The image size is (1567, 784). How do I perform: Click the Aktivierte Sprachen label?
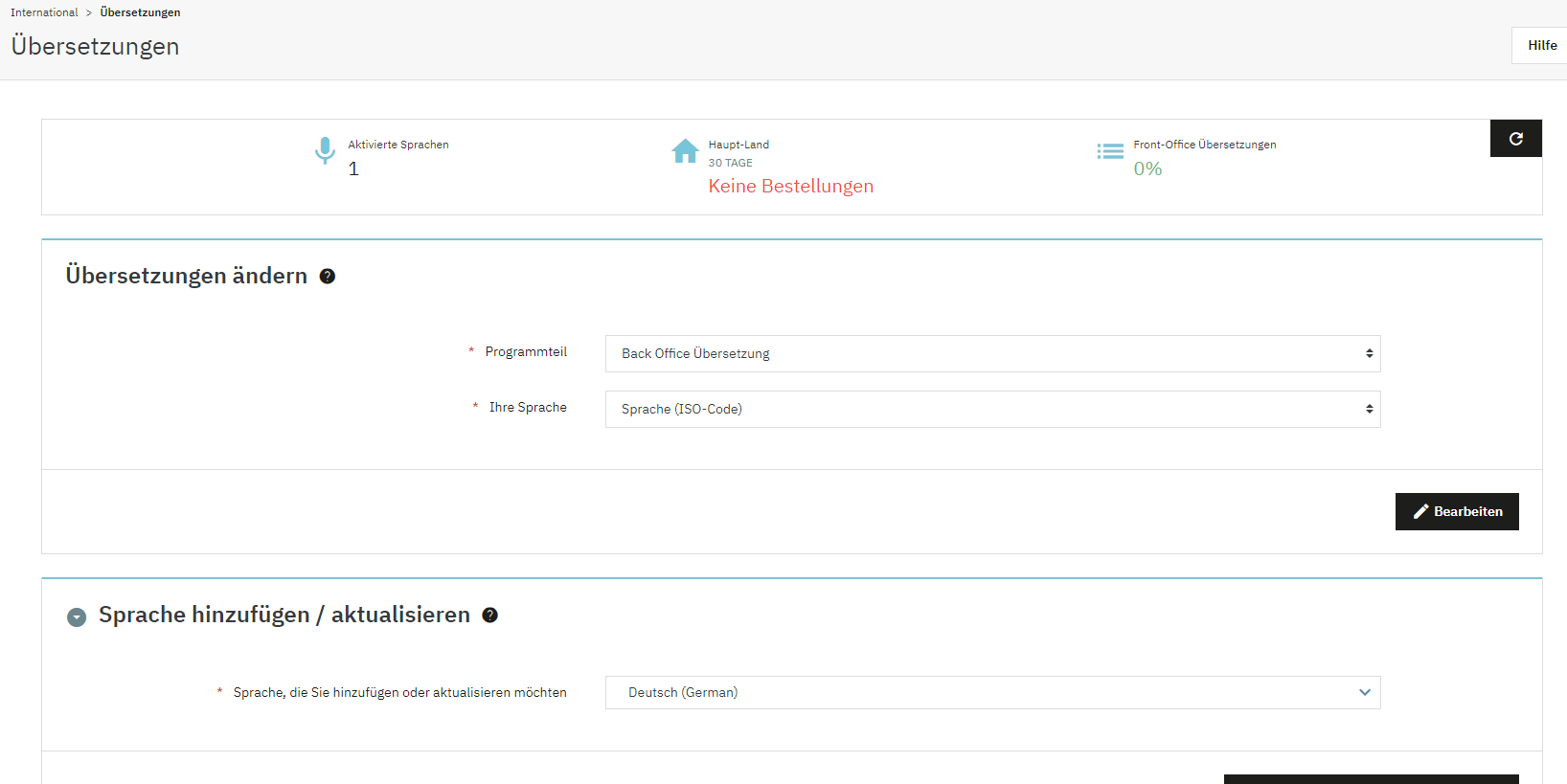(x=398, y=145)
